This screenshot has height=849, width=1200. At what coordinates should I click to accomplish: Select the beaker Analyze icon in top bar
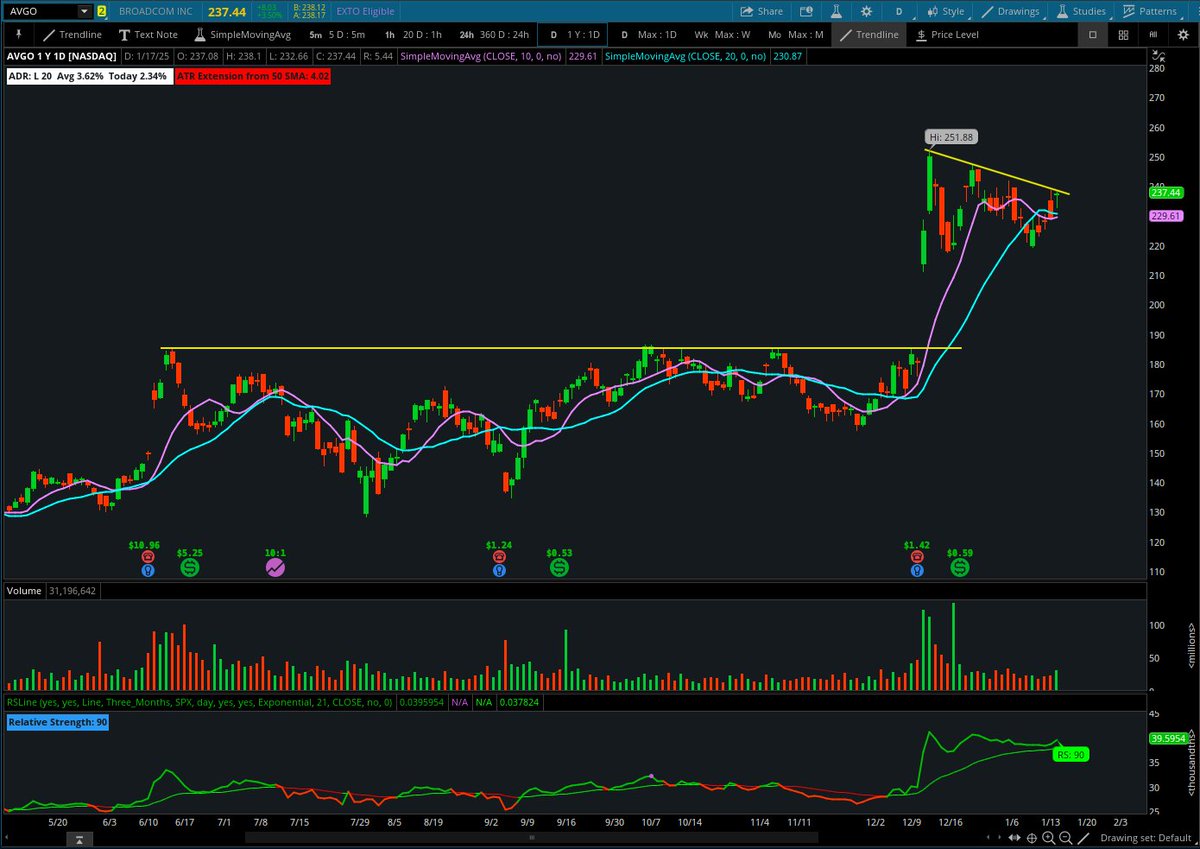838,11
